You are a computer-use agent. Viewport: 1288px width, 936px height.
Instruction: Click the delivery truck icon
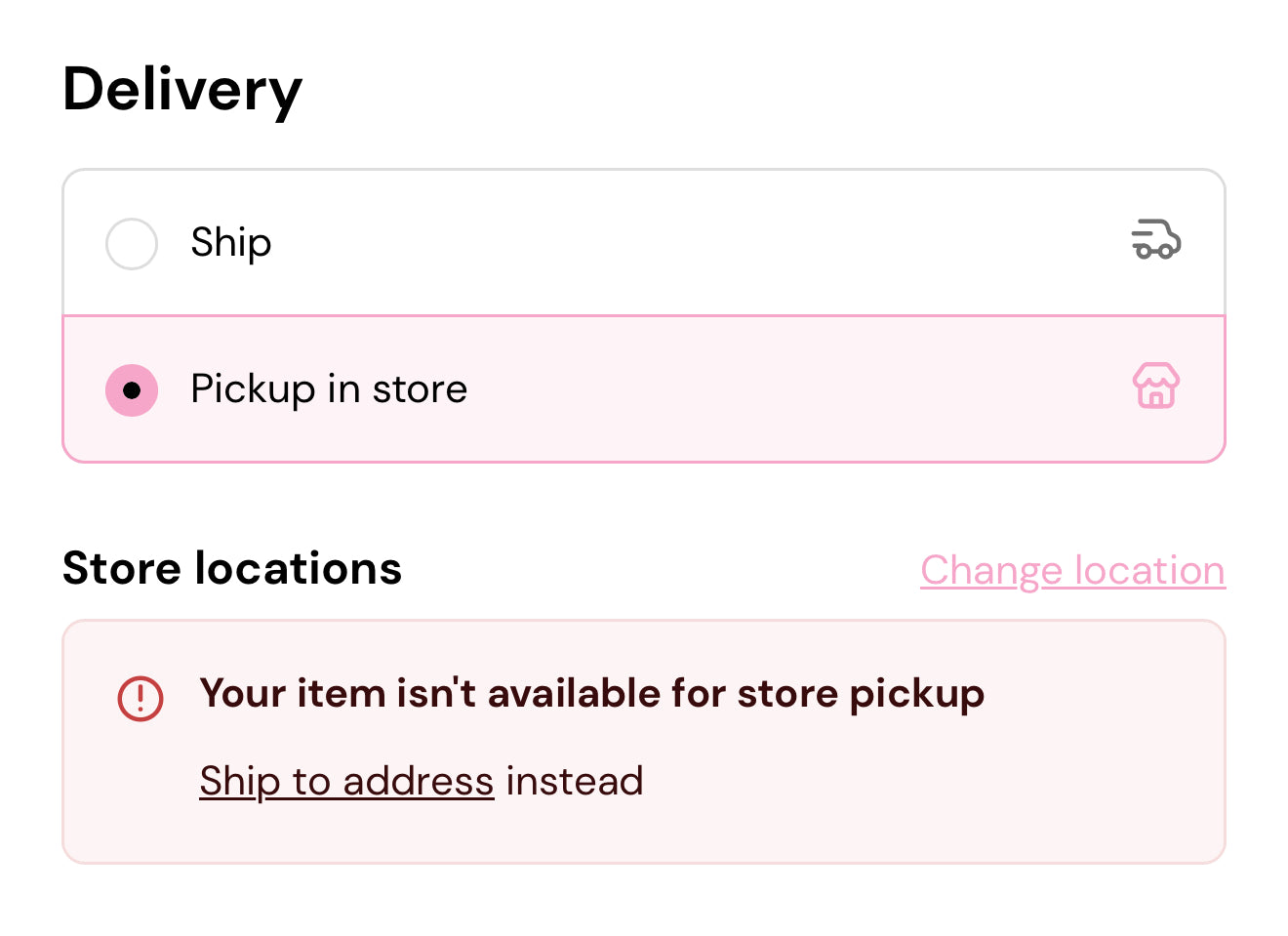click(x=1156, y=240)
